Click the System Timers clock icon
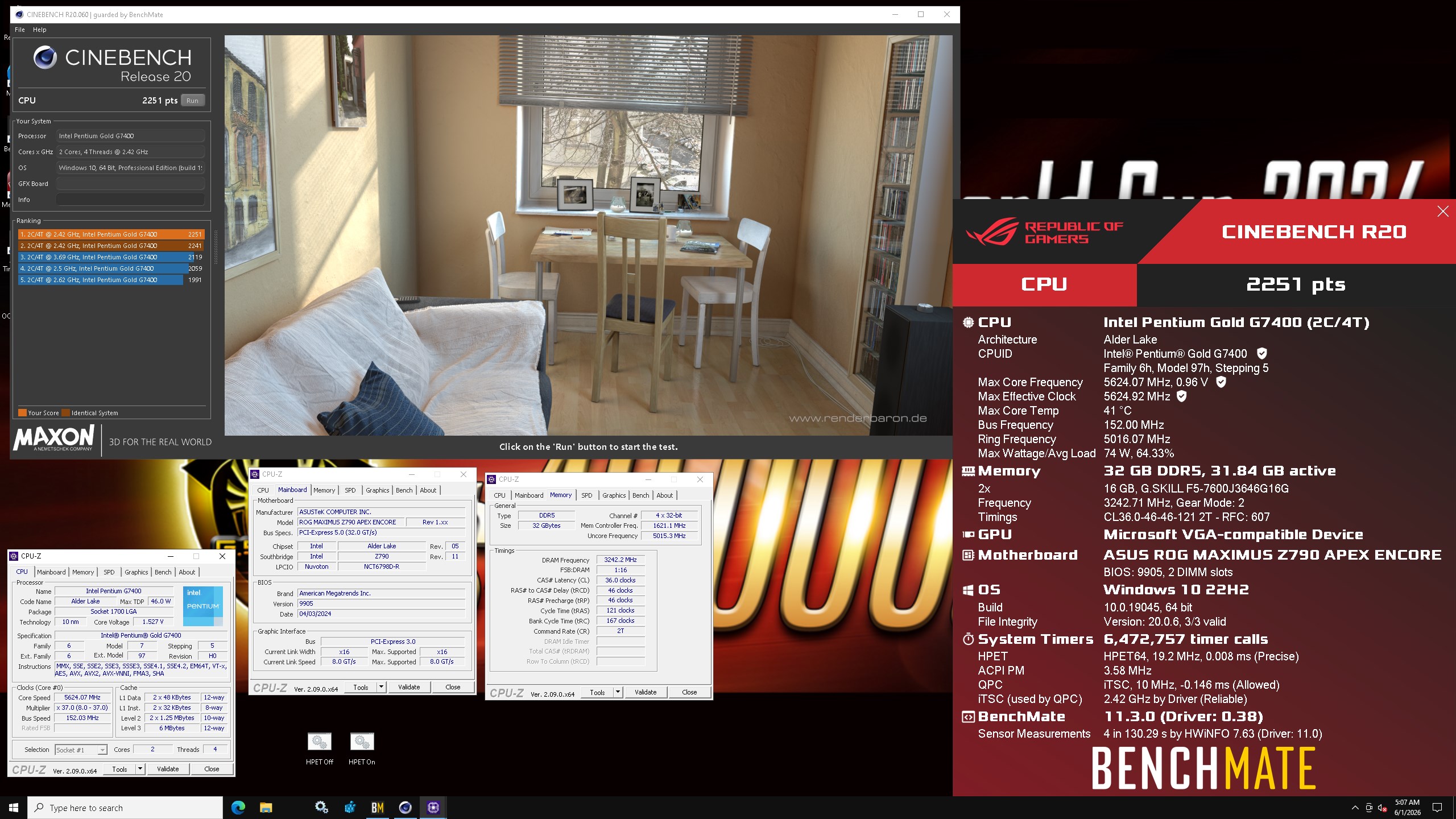The height and width of the screenshot is (819, 1456). (x=968, y=639)
